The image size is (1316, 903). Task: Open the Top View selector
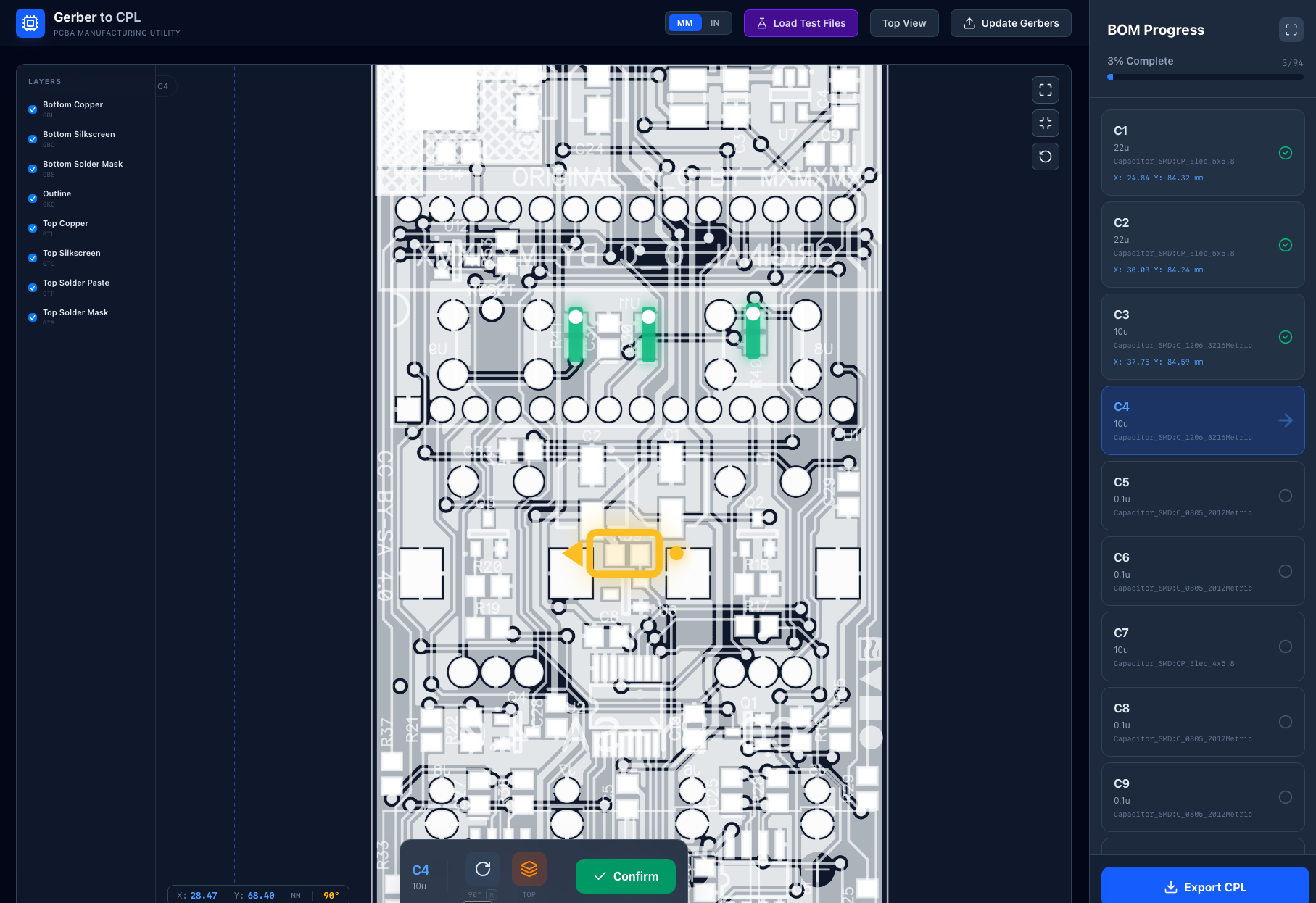click(903, 23)
